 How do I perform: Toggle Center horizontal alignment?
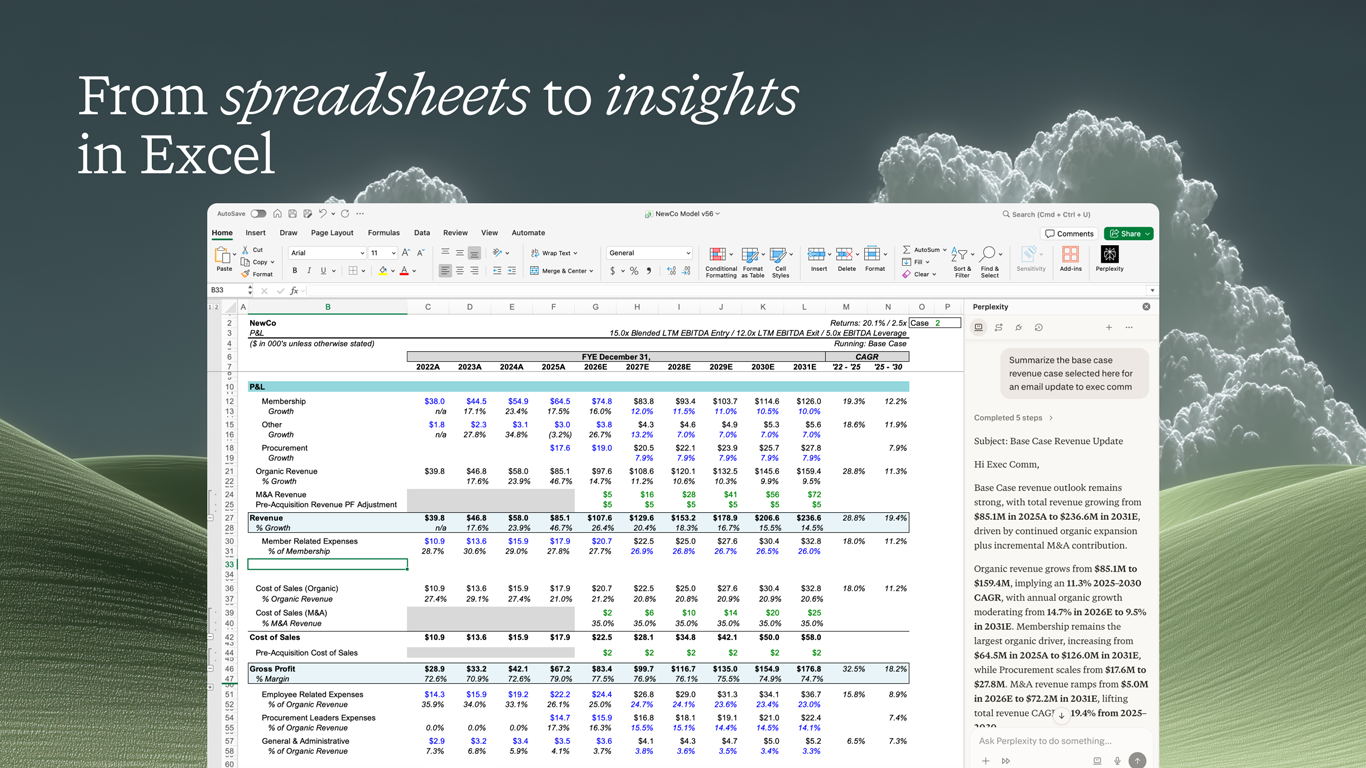pos(460,271)
